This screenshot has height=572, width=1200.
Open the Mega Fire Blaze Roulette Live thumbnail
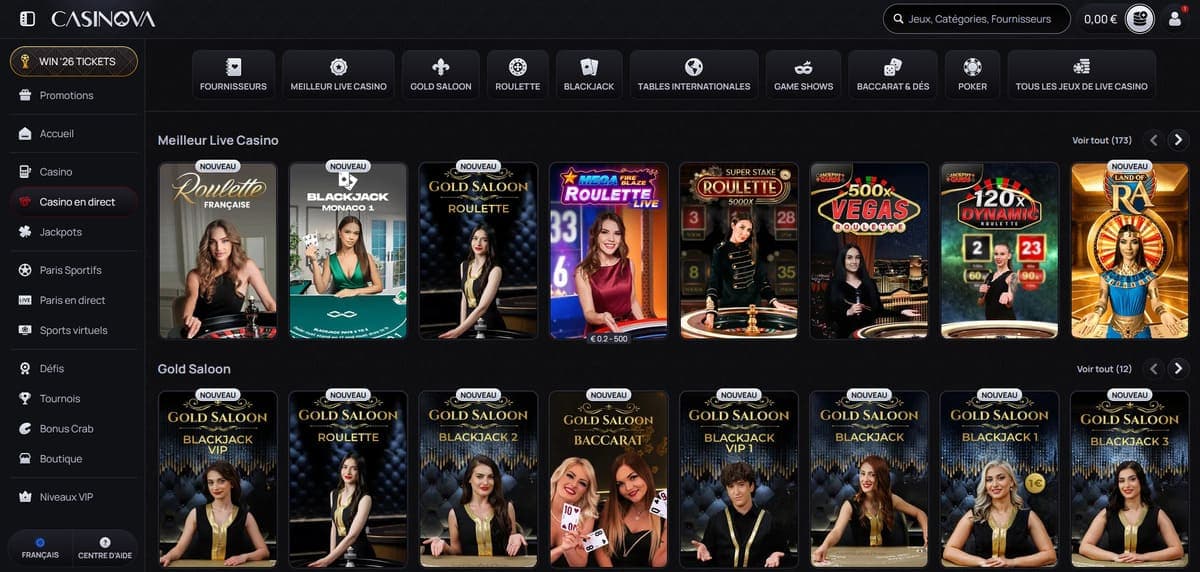[609, 251]
